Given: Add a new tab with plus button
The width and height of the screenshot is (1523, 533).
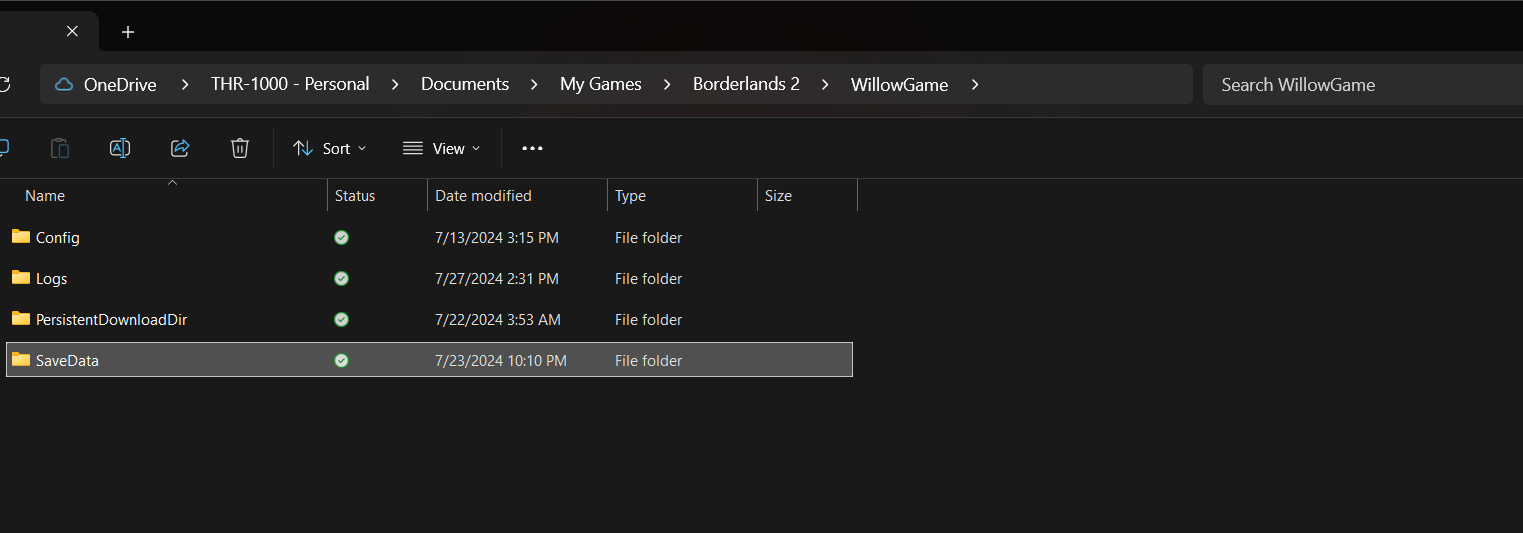Looking at the screenshot, I should click(x=128, y=32).
